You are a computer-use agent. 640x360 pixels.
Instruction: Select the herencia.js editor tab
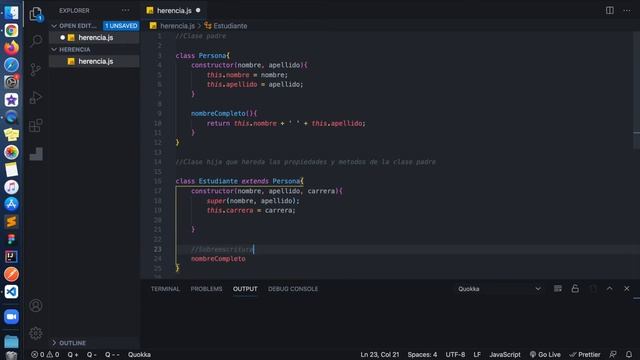point(174,10)
